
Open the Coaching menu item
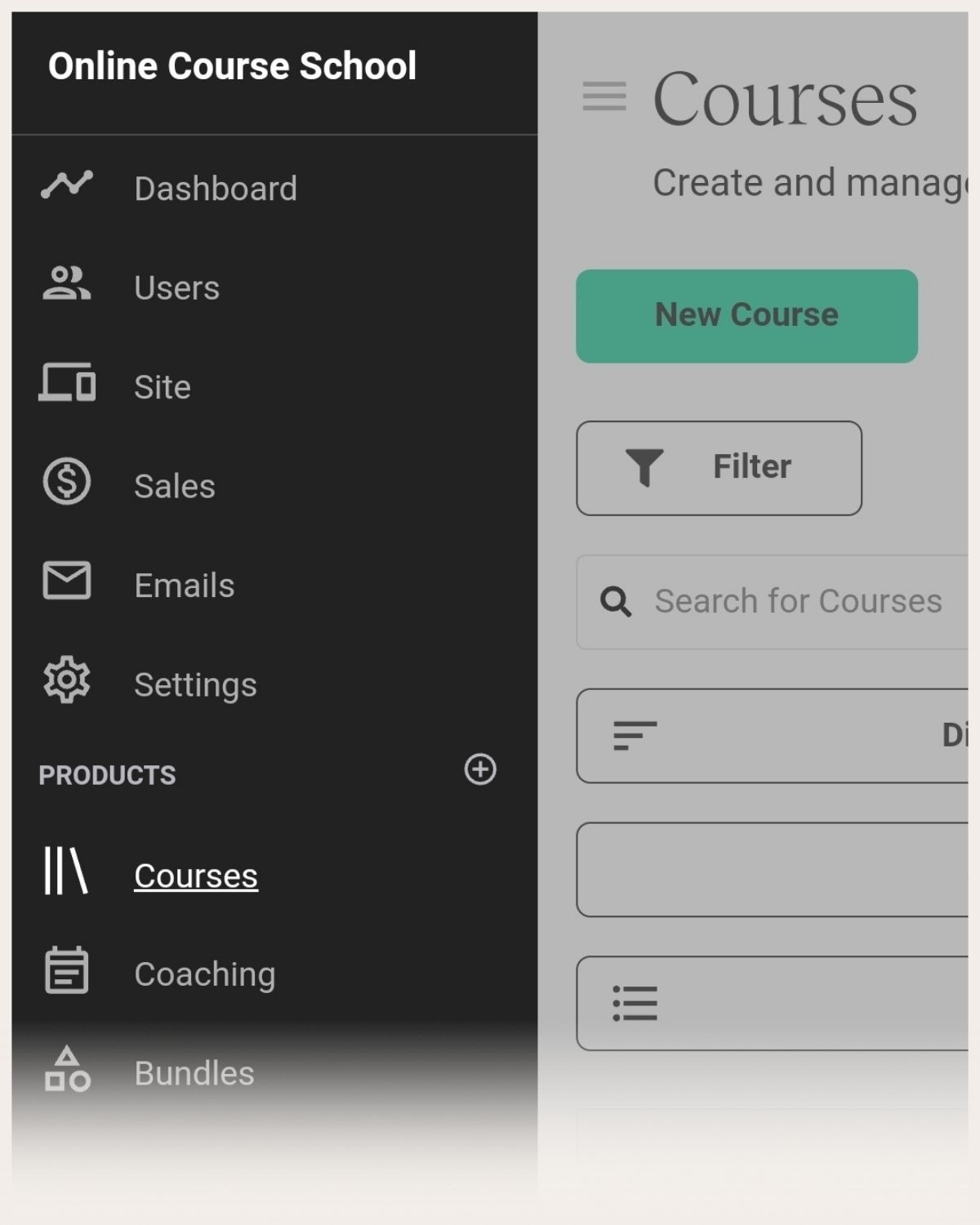[205, 974]
